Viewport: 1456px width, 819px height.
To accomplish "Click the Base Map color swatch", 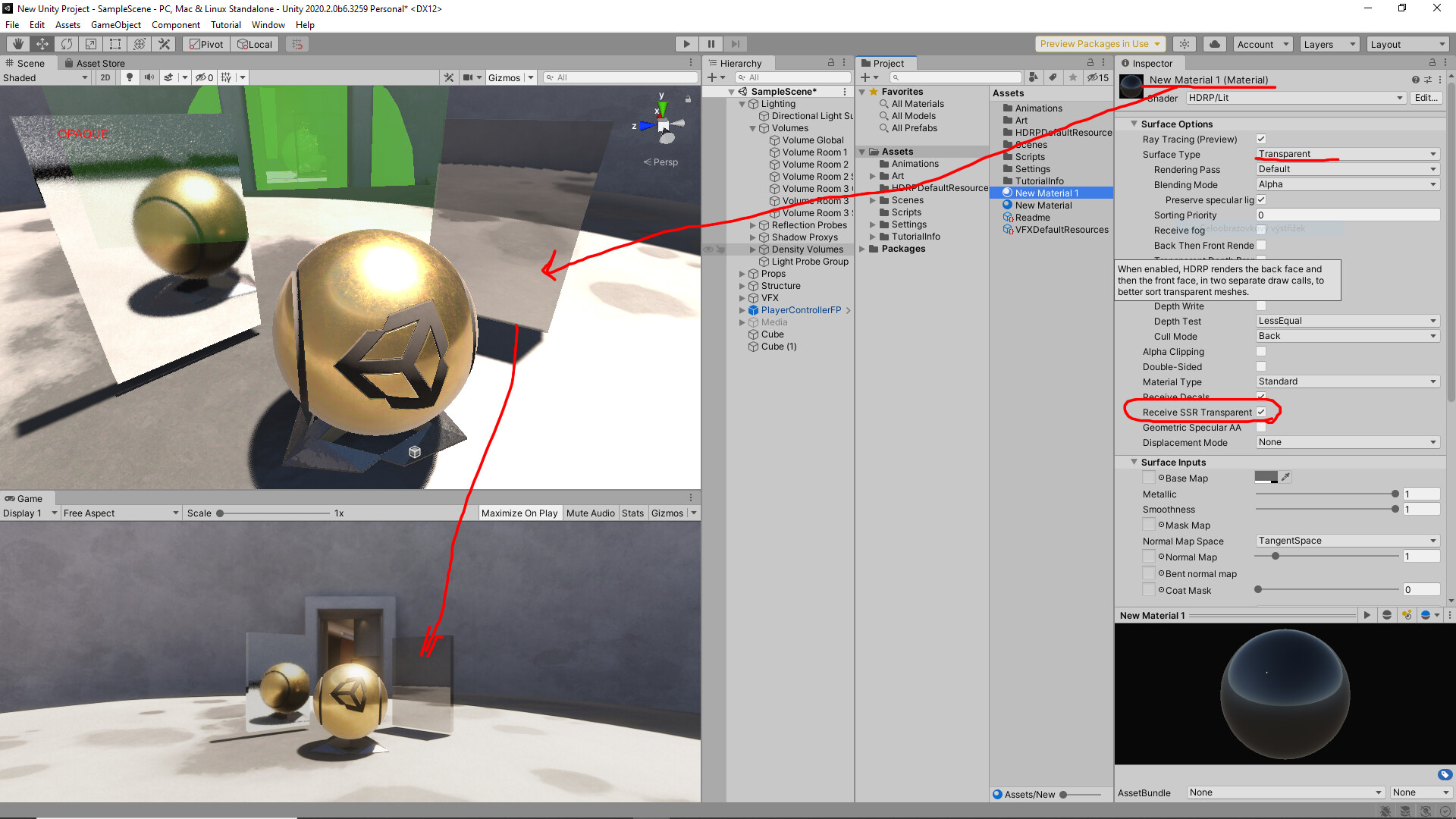I will click(1266, 478).
